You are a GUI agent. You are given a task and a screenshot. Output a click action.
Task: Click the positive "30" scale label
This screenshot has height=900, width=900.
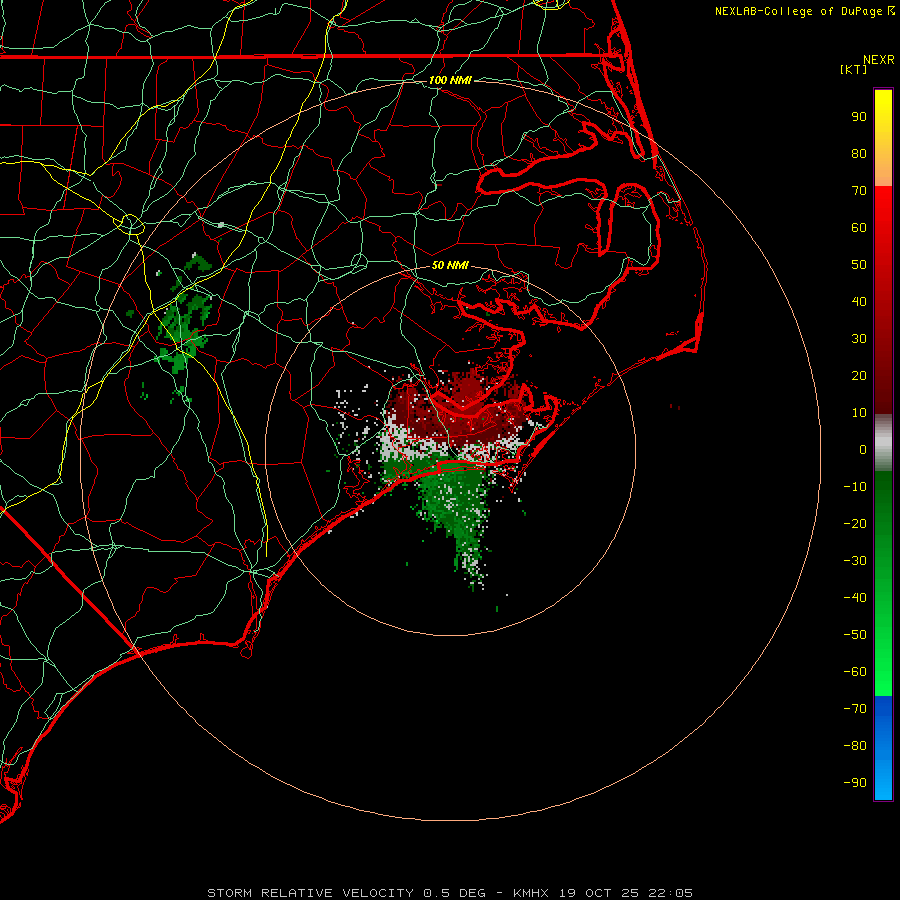click(859, 339)
